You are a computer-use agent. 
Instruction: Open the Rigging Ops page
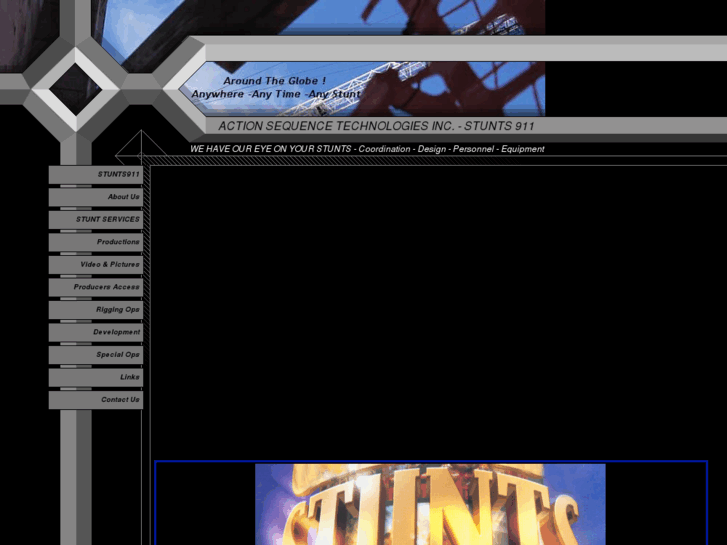[96, 310]
